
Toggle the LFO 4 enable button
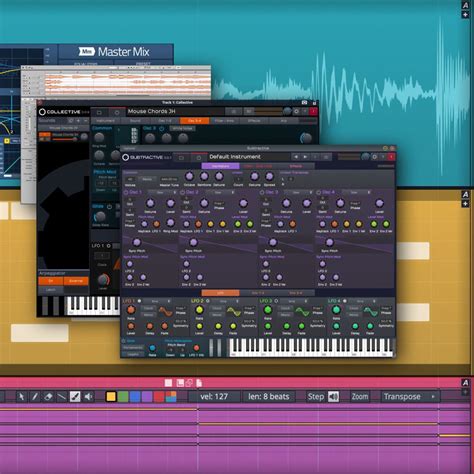[345, 301]
